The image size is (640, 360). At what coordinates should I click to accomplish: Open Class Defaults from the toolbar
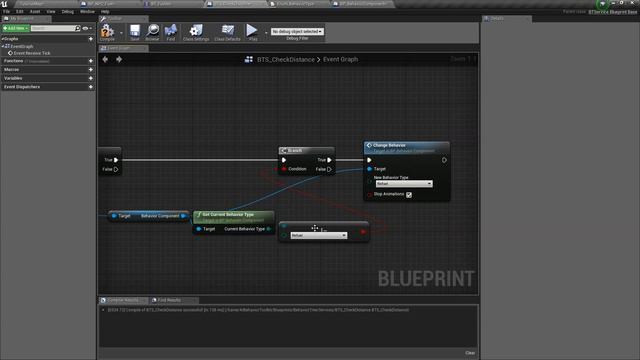pos(227,32)
